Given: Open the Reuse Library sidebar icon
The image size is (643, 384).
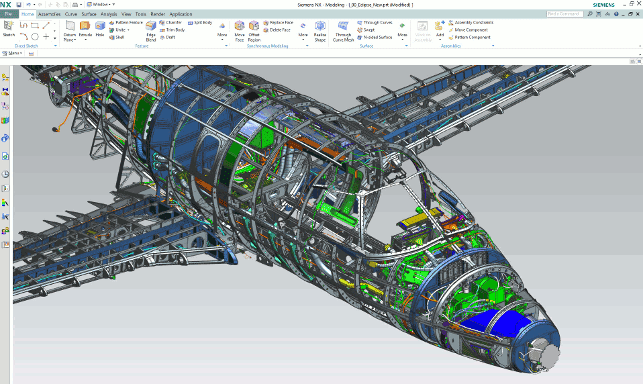Looking at the screenshot, I should pyautogui.click(x=5, y=121).
